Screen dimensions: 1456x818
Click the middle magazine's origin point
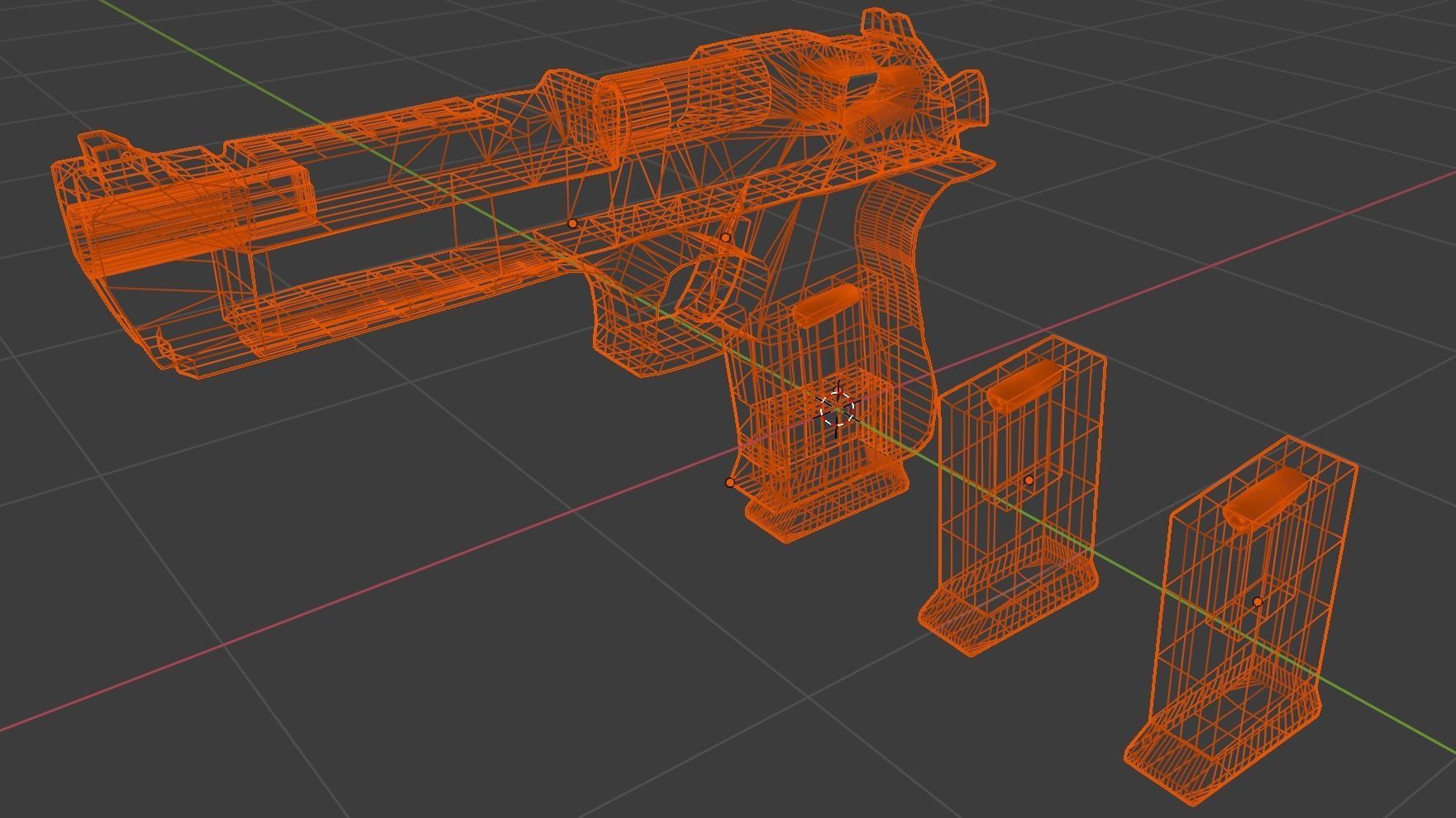click(x=1029, y=480)
